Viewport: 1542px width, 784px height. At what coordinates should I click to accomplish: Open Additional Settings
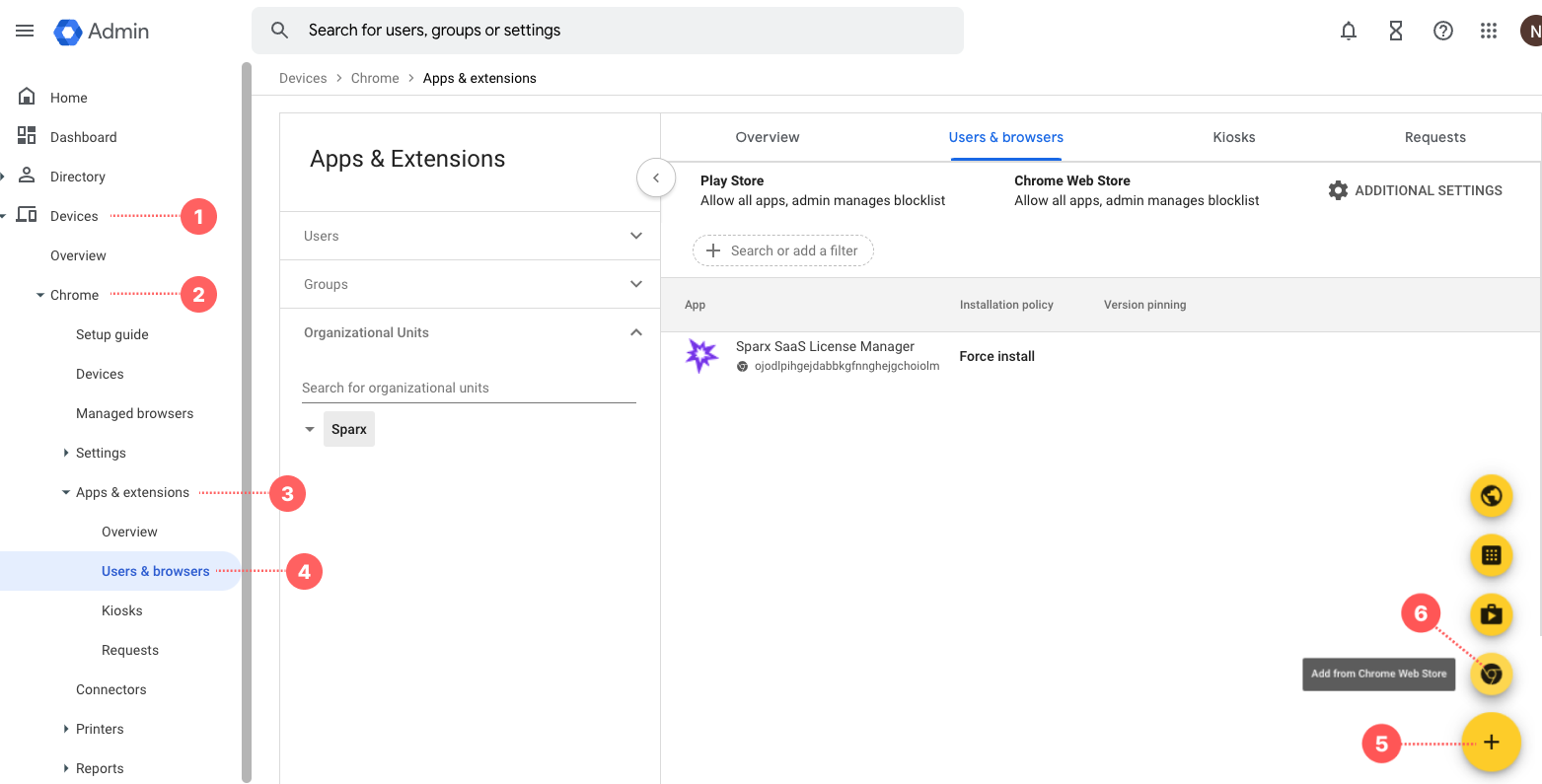point(1415,190)
